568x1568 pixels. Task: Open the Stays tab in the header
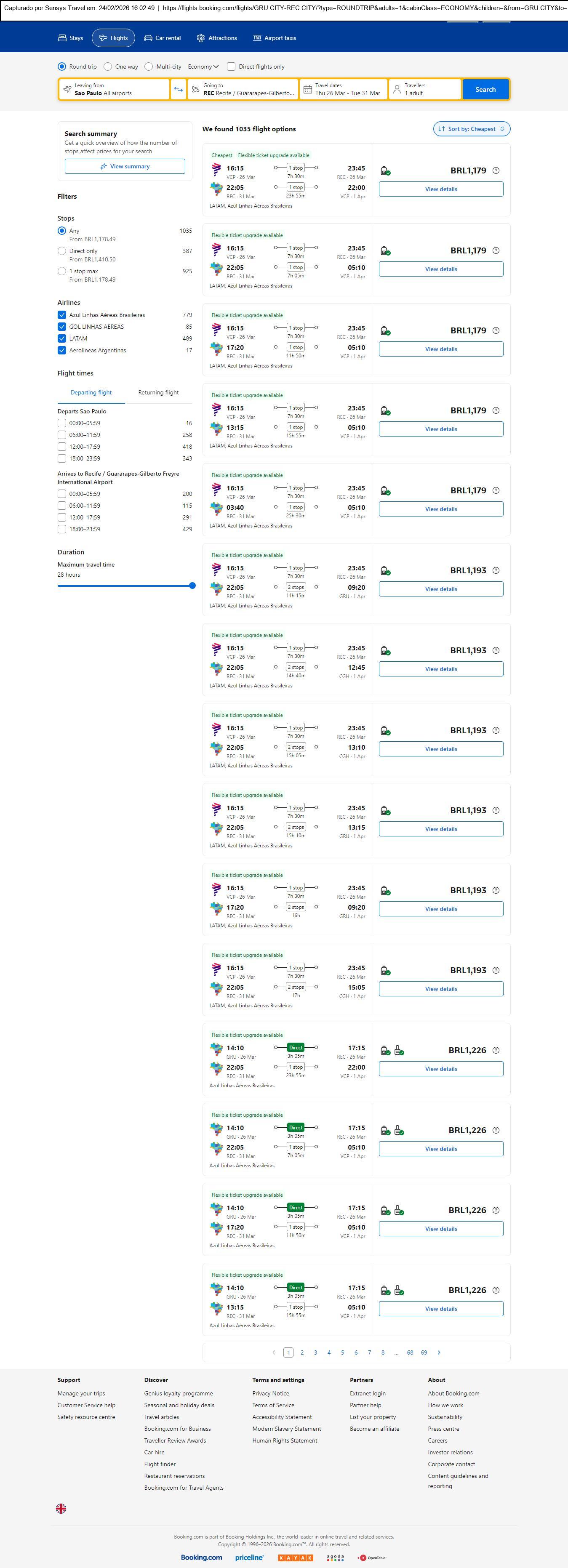(71, 38)
